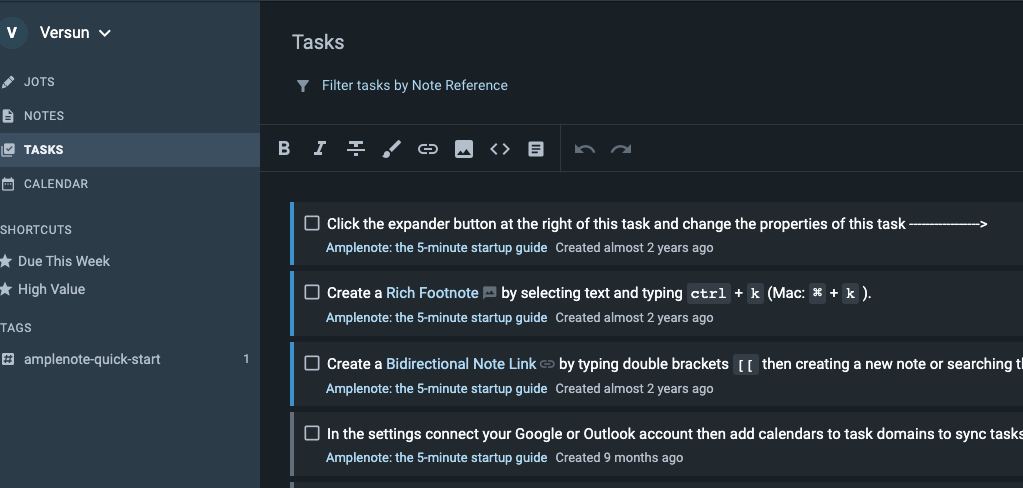Mark the Rich Footnote task complete
Screen dimensions: 1023x488
click(x=312, y=293)
